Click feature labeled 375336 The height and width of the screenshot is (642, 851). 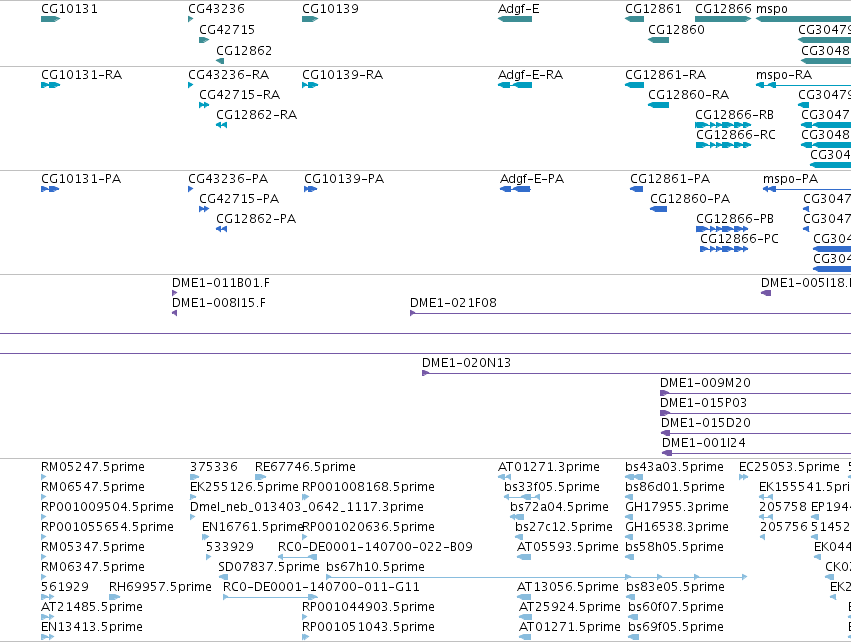click(x=214, y=467)
